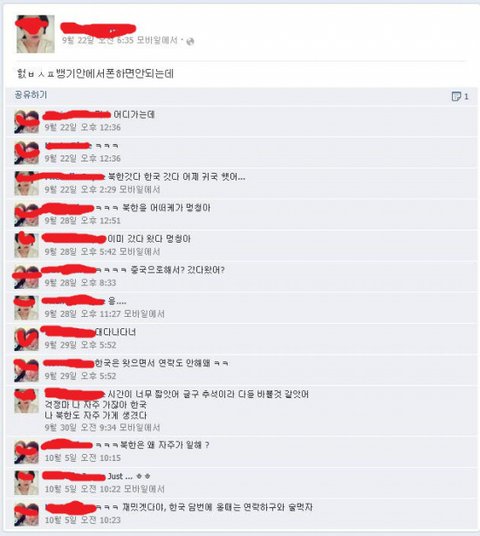This screenshot has height=536, width=480.
Task: Click timestamp 9월 29일 오후 5:52 under 한국은 왔으면서
Action: [x=80, y=376]
